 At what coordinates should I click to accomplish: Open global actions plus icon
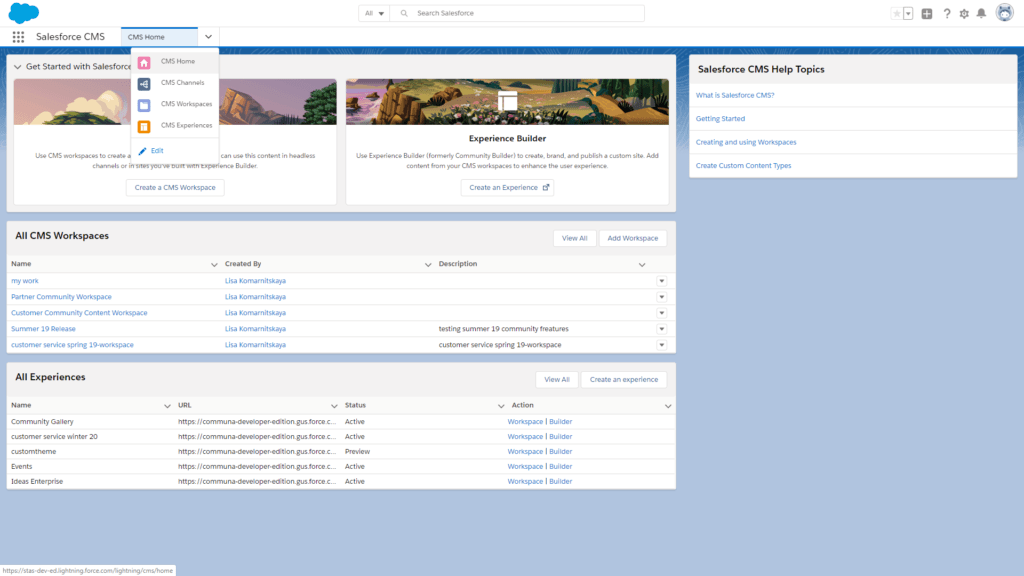click(927, 13)
